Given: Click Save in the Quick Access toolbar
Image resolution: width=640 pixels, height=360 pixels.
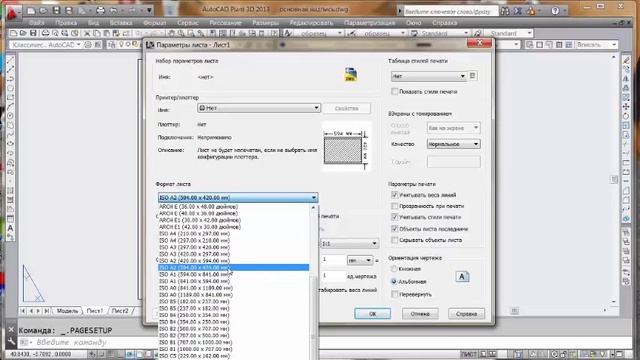Looking at the screenshot, I should pos(56,11).
